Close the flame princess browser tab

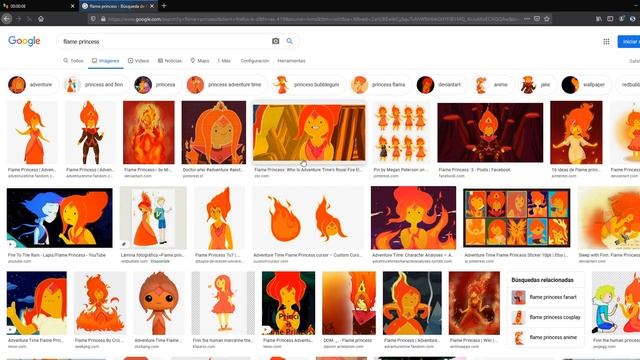point(152,6)
